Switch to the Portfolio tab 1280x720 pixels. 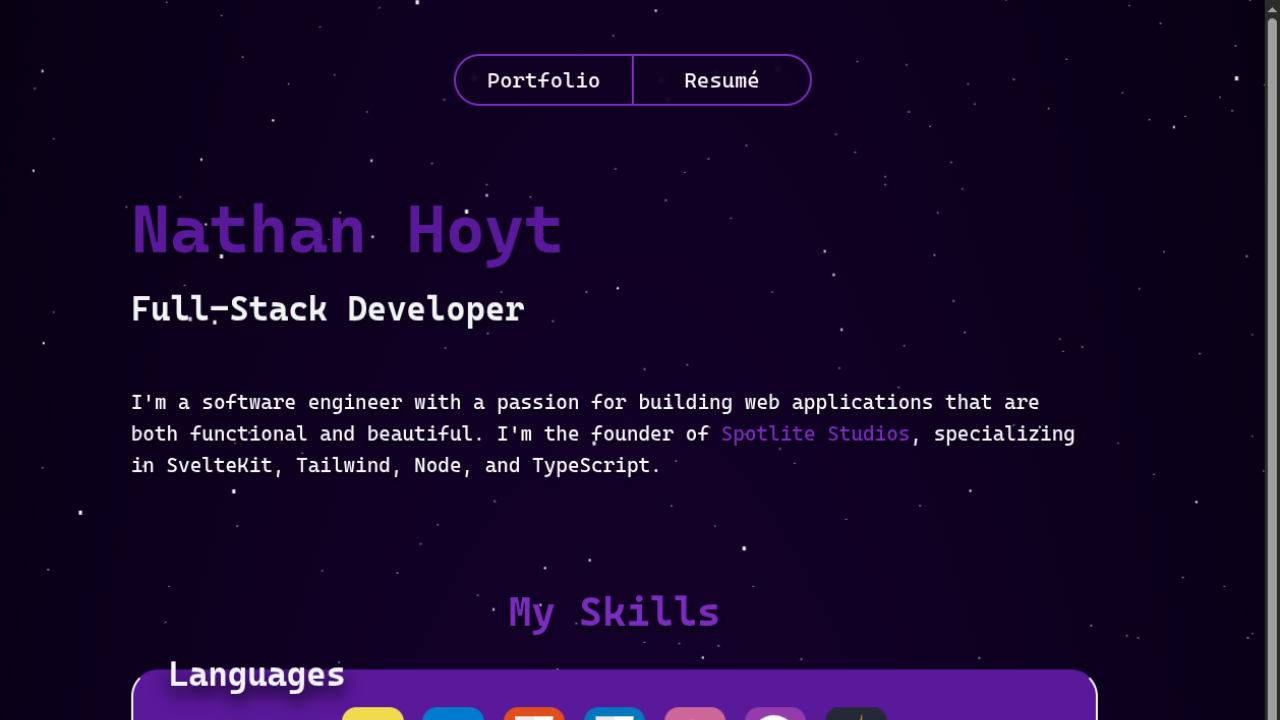[x=543, y=80]
